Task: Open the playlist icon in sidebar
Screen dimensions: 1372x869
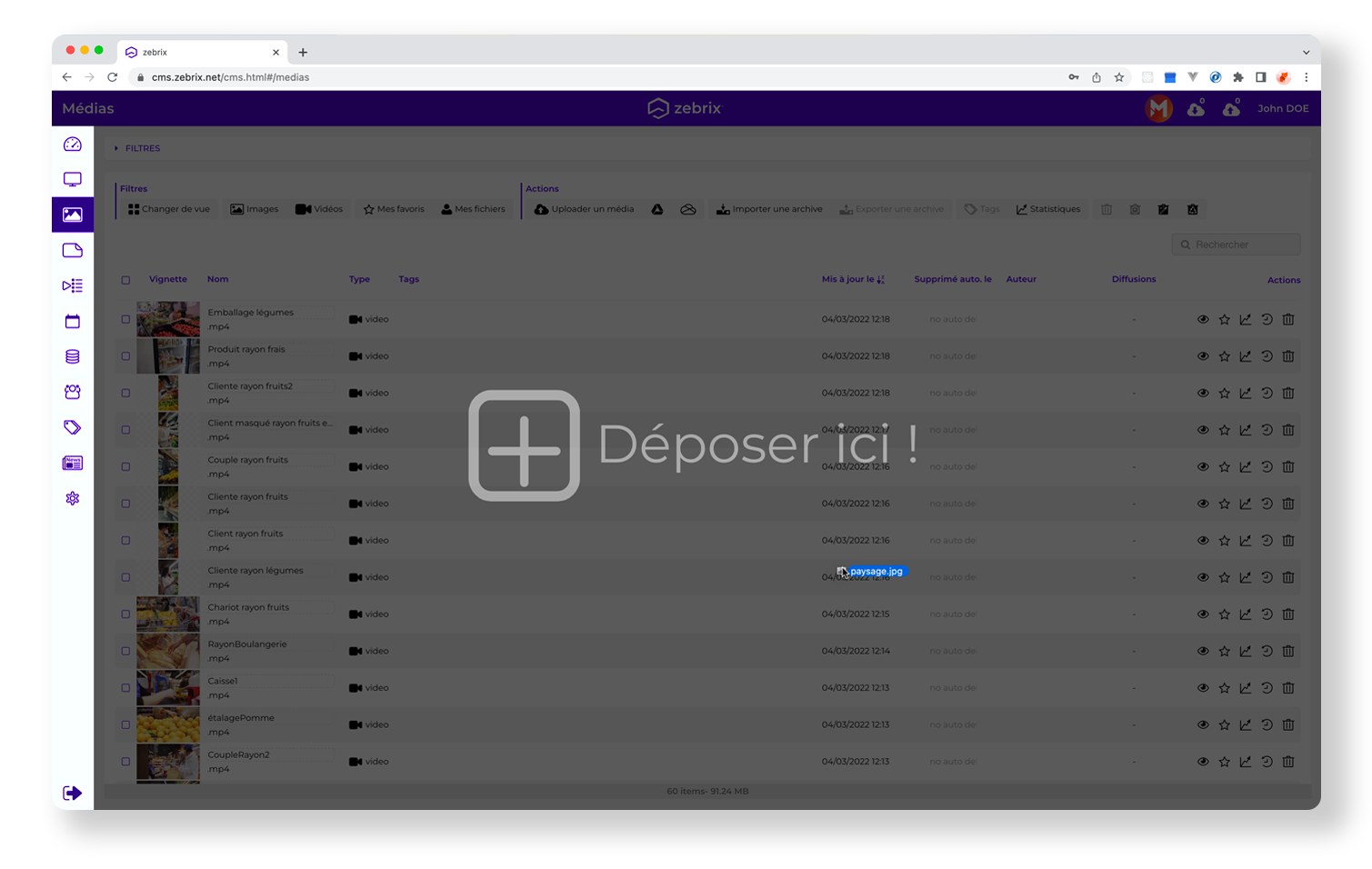Action: 73,286
